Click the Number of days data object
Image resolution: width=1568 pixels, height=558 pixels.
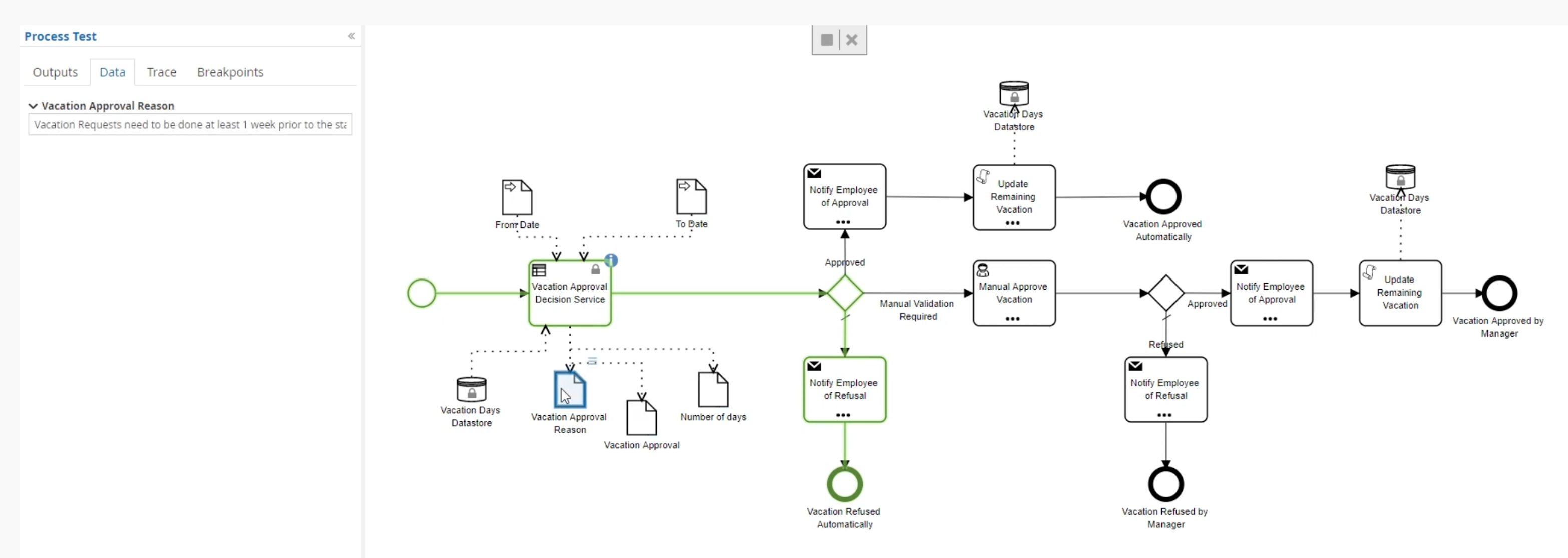tap(713, 390)
